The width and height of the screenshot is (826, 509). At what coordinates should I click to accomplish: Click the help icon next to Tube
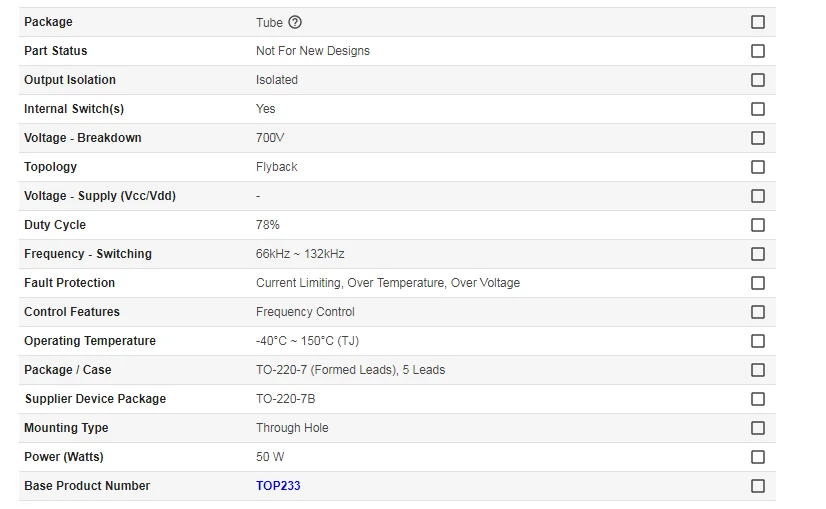[295, 22]
